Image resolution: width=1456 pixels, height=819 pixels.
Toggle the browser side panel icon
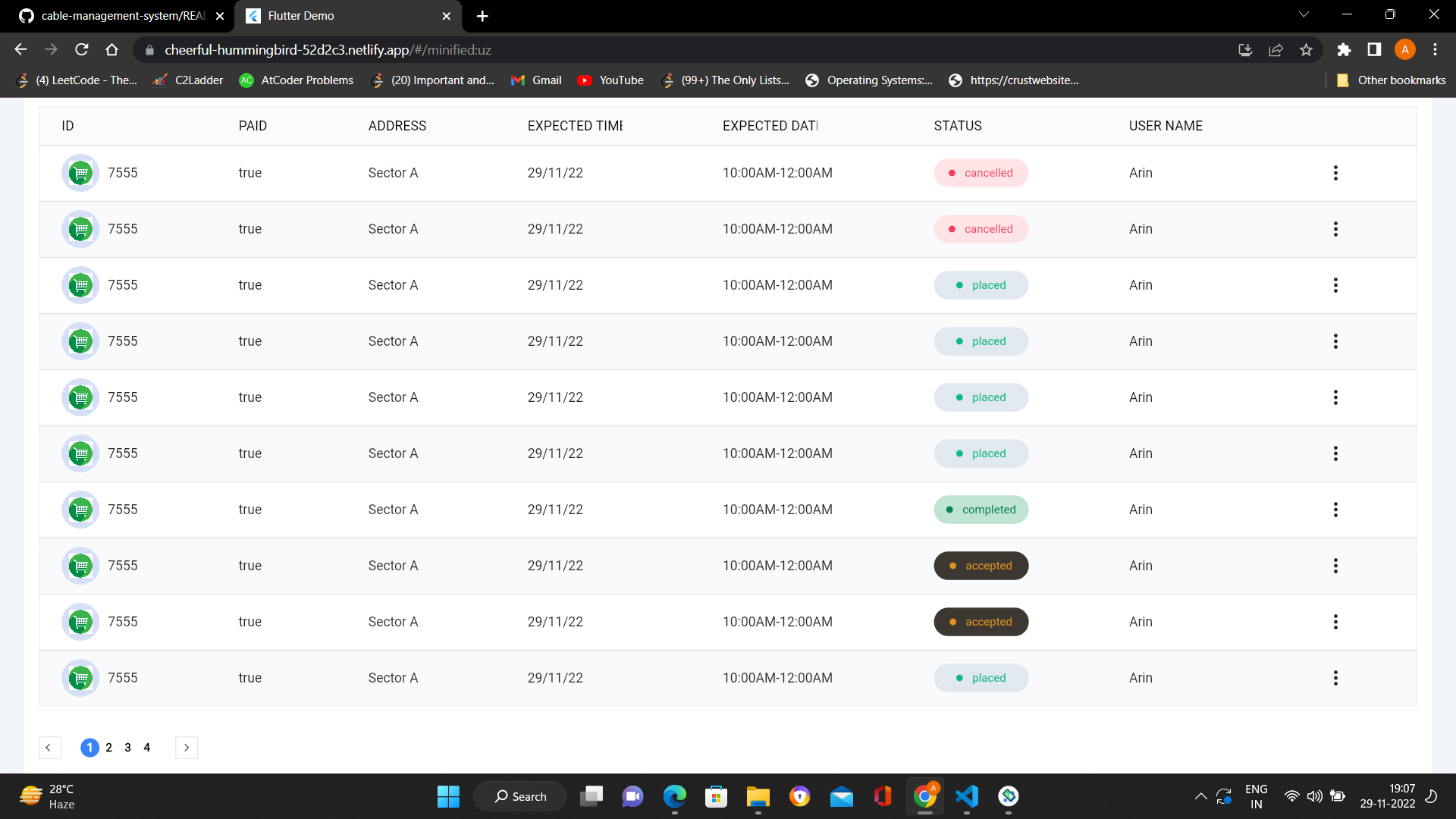(x=1374, y=50)
